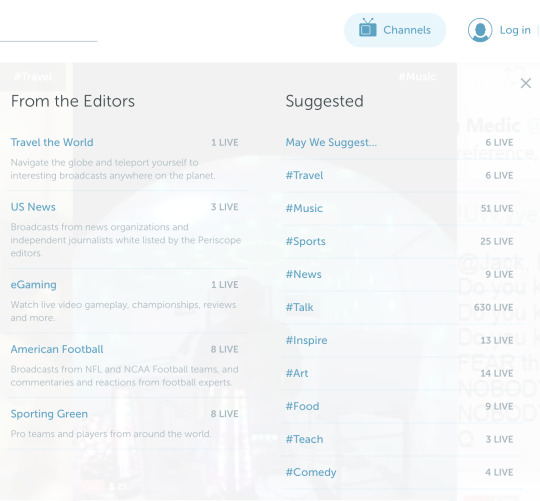Image resolution: width=540 pixels, height=501 pixels.
Task: Click the 'From the Editors' heading
Action: tap(73, 101)
